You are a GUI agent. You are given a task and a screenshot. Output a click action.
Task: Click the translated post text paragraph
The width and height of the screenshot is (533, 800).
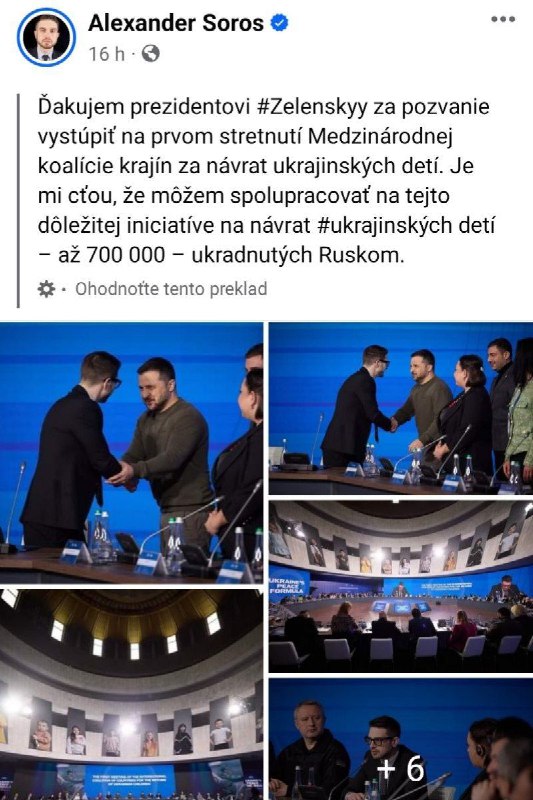[266, 181]
